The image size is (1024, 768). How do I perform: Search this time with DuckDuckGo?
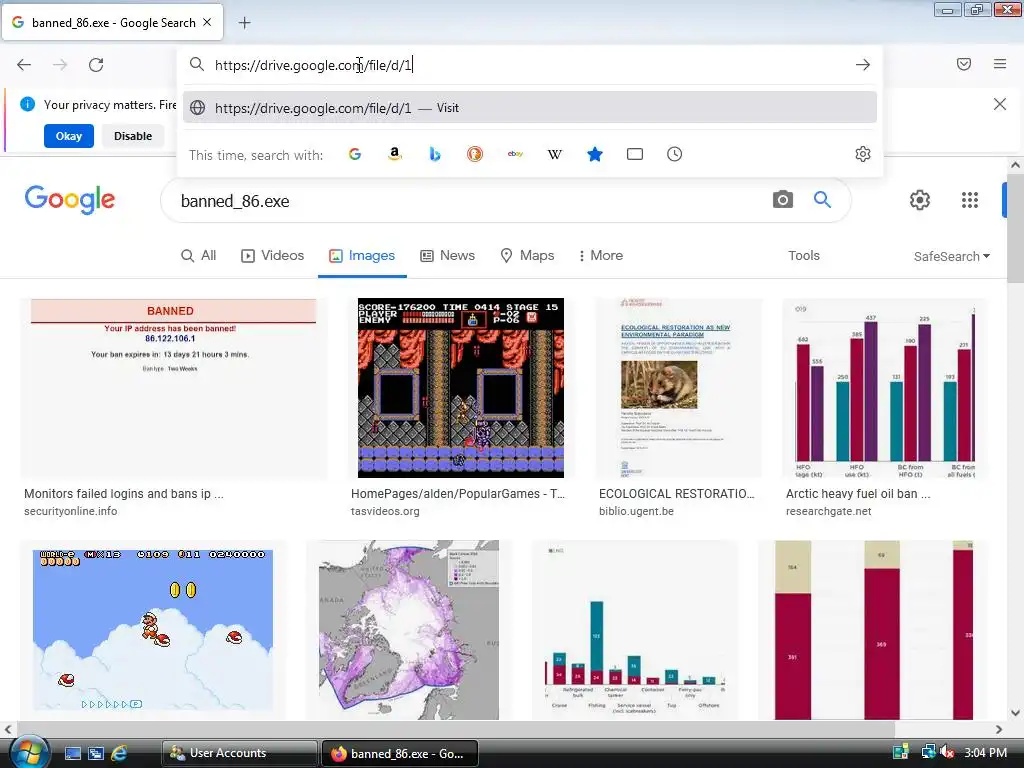tap(475, 154)
